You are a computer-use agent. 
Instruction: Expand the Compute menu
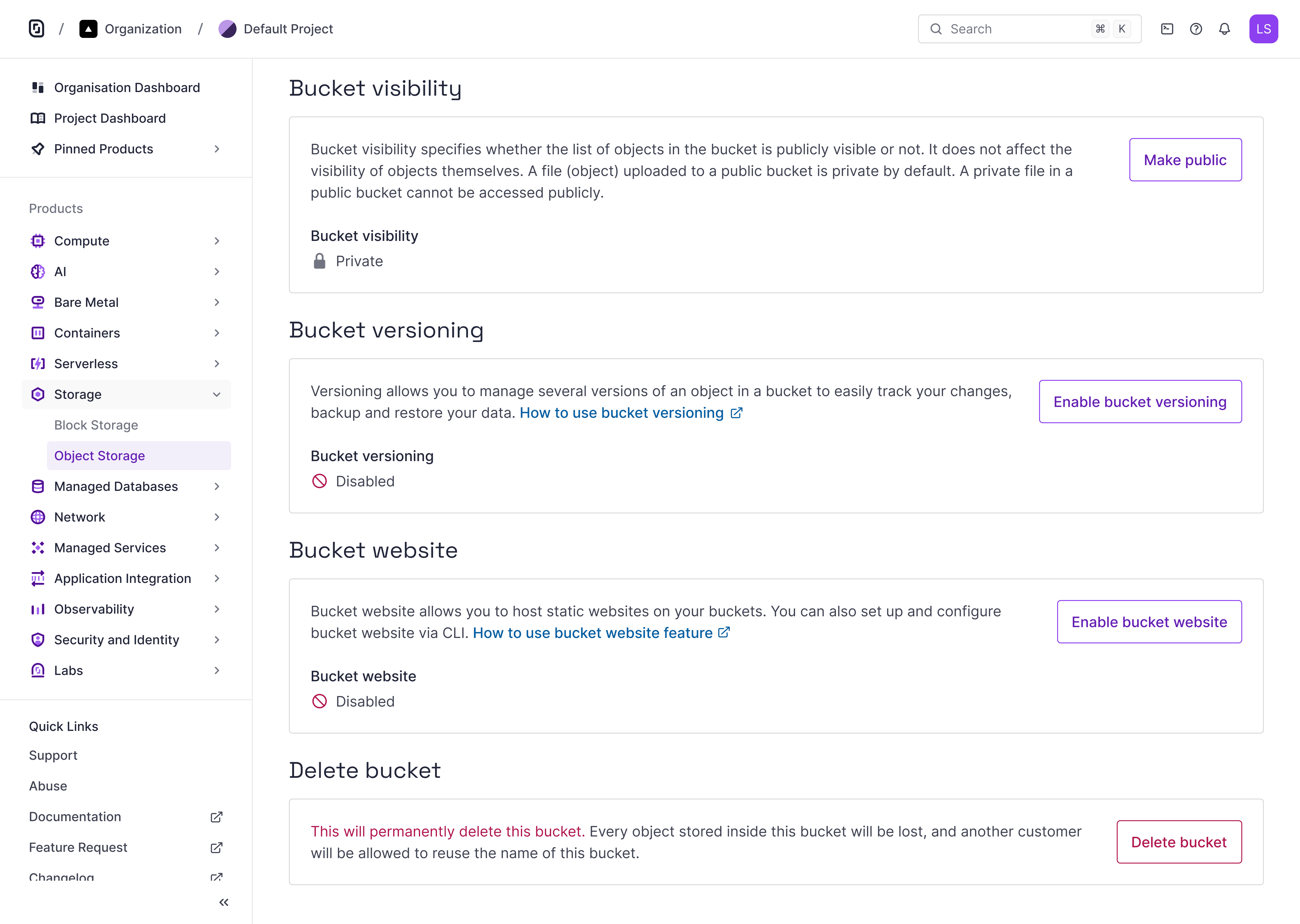point(125,241)
